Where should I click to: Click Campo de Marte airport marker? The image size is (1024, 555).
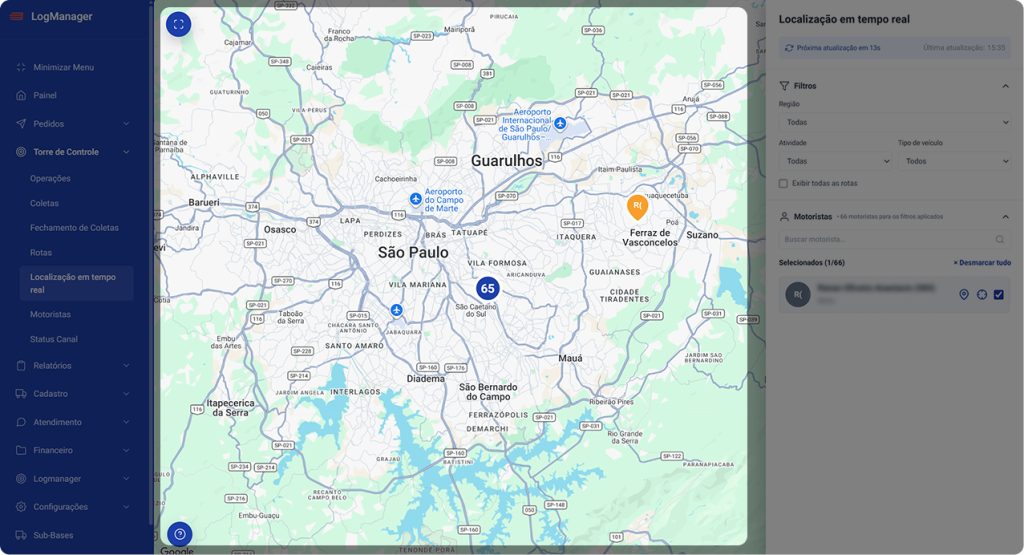[415, 198]
